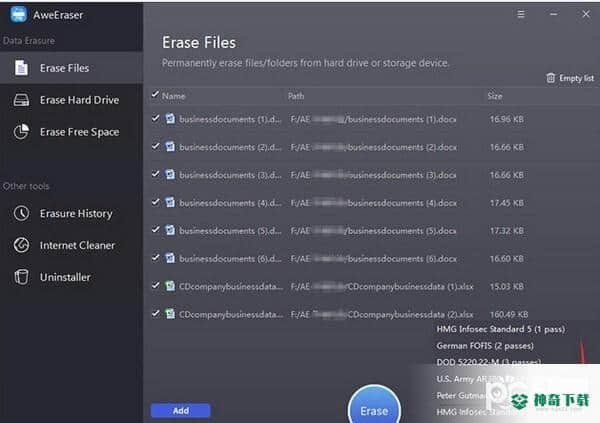Sort list by Size column header
Viewport: 600px width, 423px height.
(495, 96)
